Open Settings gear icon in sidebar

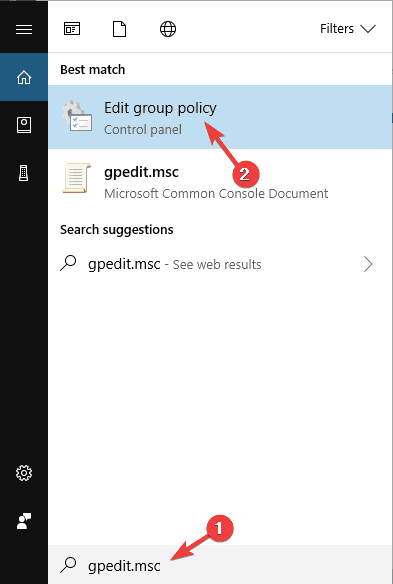pos(24,473)
